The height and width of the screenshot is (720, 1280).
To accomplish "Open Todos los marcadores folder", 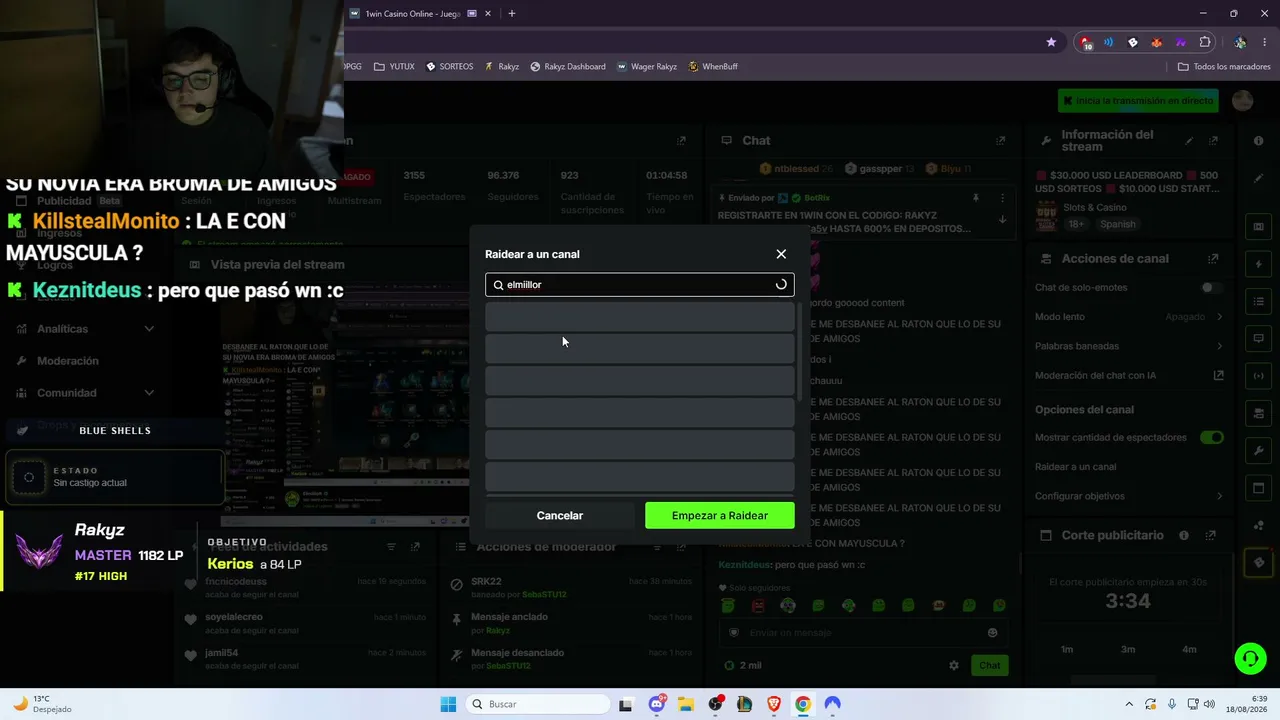I will tap(1224, 67).
